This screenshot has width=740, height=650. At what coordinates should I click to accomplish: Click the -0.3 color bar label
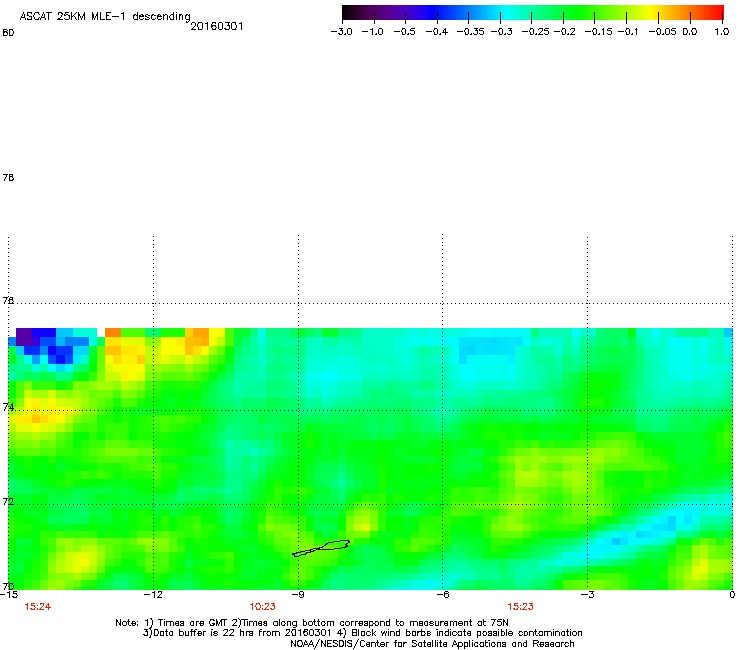point(501,32)
